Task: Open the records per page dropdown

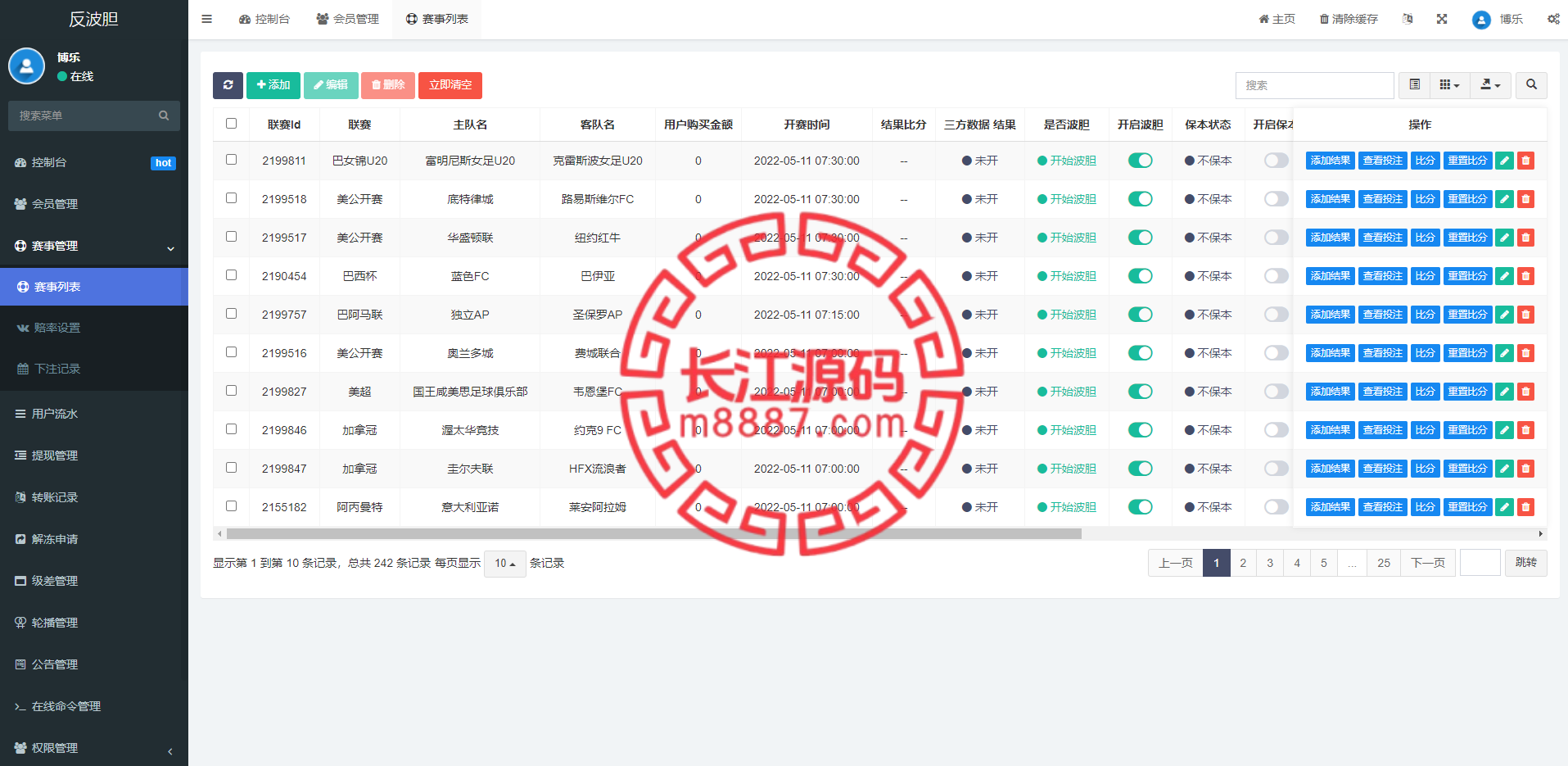Action: click(x=504, y=564)
